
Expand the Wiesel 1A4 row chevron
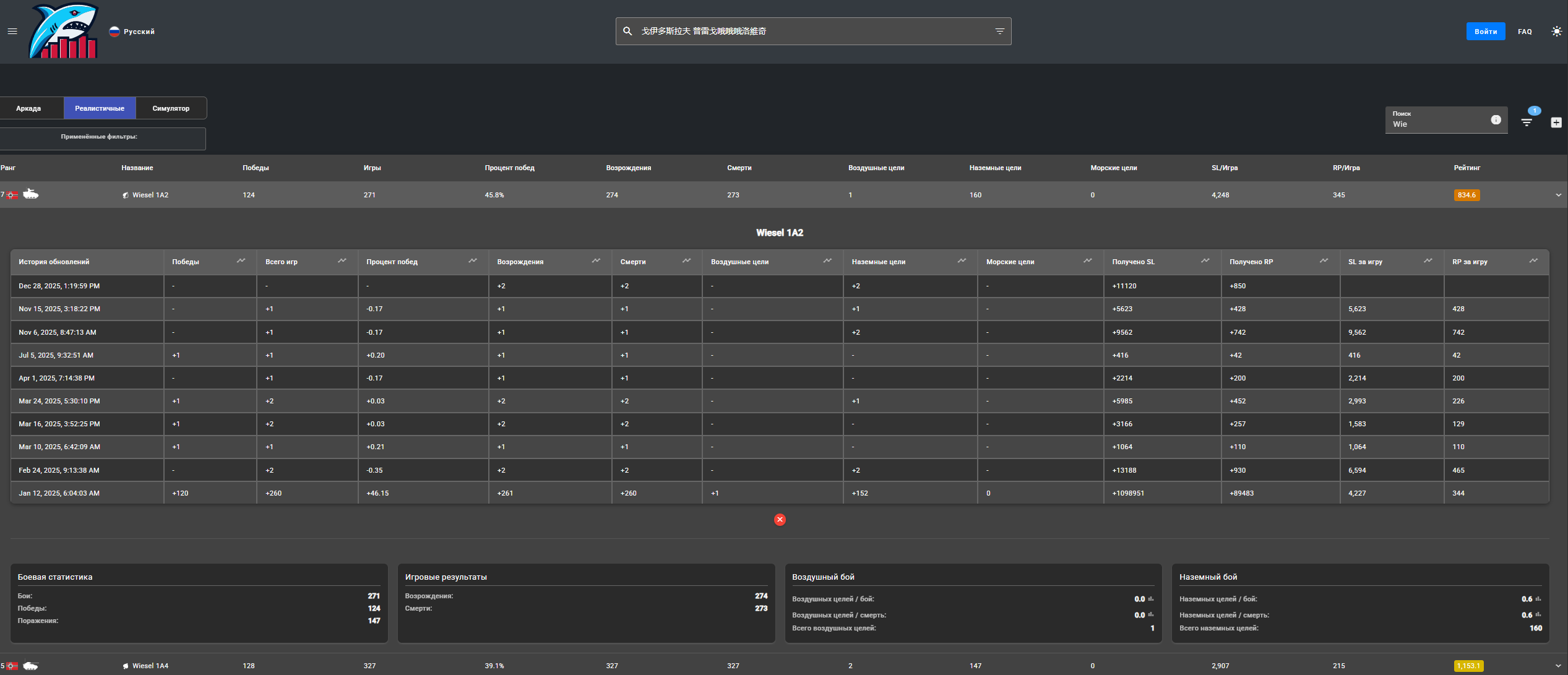[1558, 666]
